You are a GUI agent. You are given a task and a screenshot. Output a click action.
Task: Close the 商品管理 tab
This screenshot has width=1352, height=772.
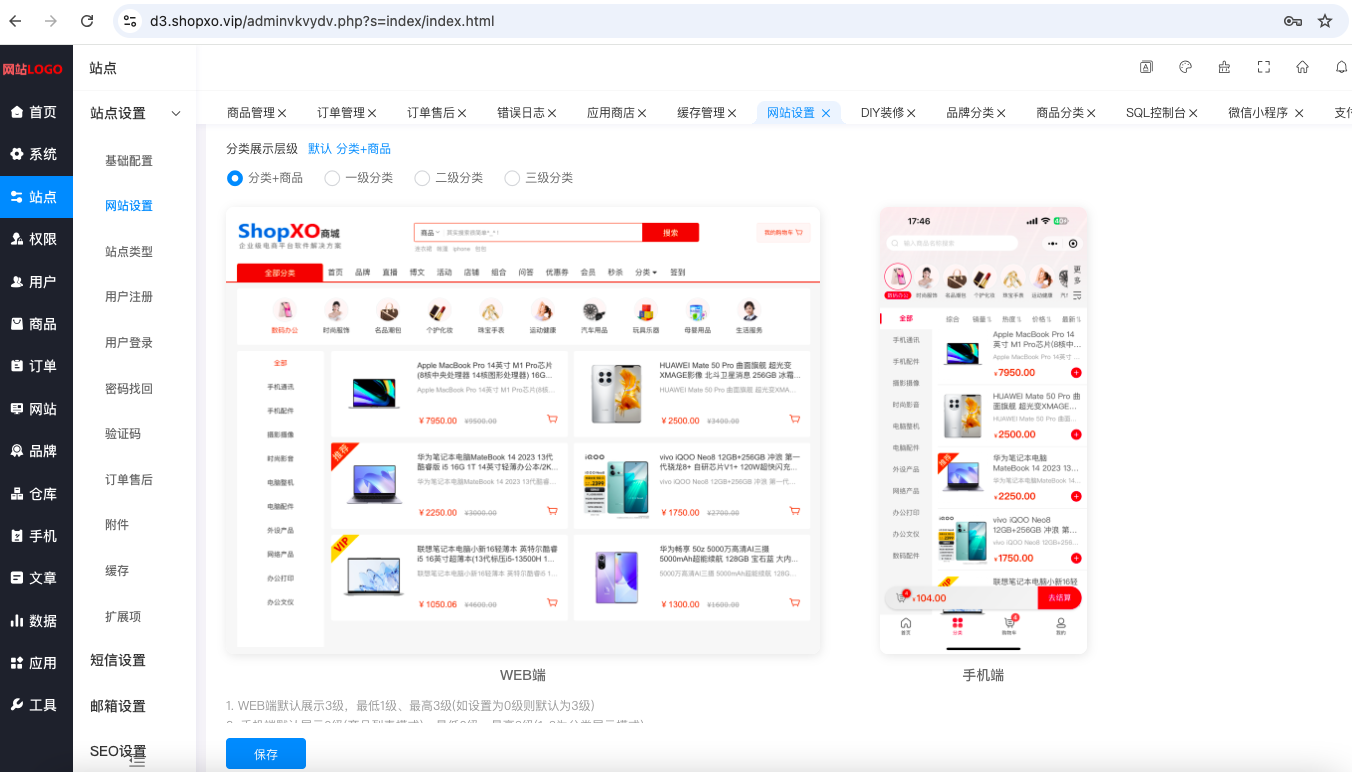click(282, 113)
